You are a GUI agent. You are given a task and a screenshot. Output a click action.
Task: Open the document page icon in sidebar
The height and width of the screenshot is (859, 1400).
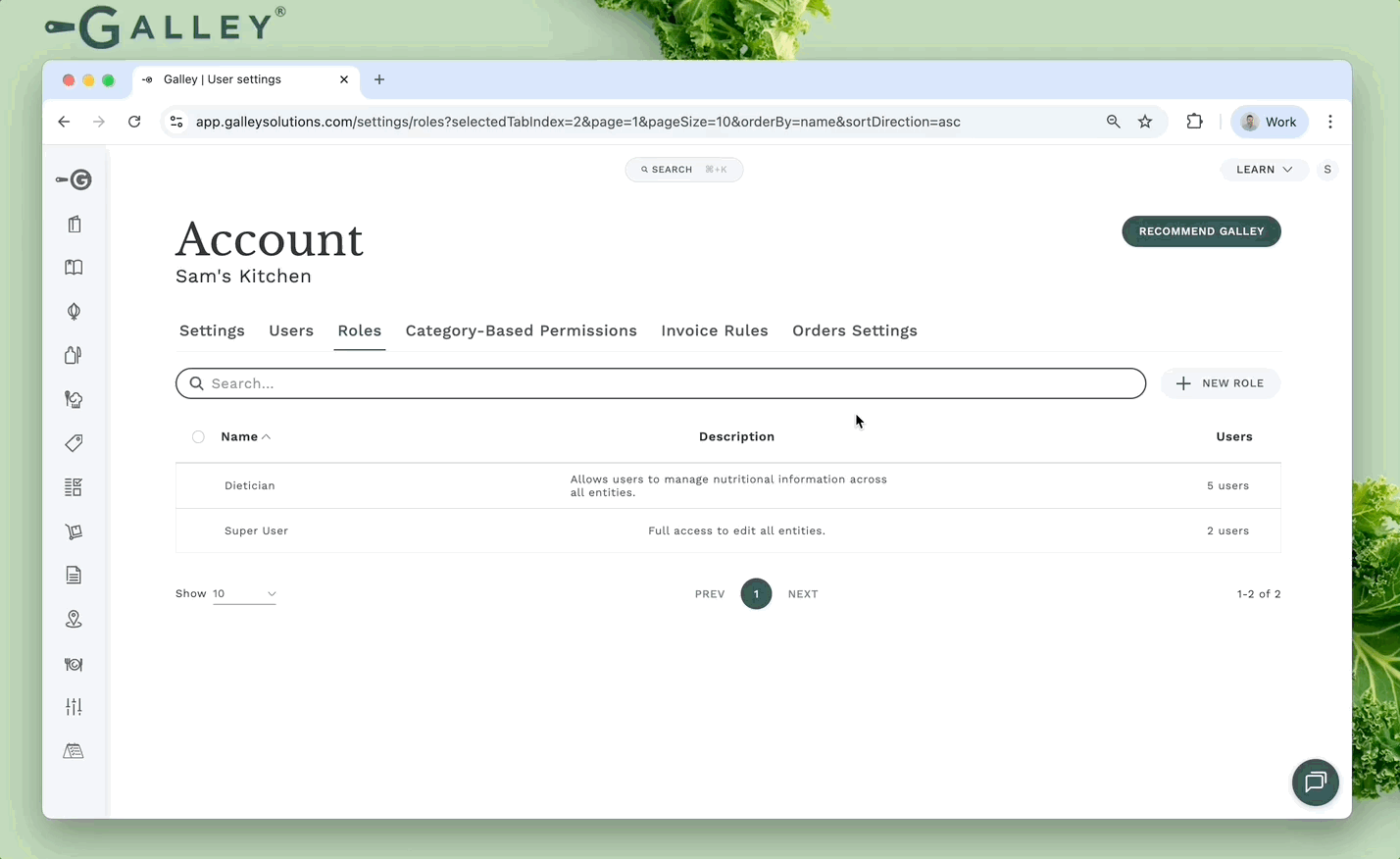(74, 576)
